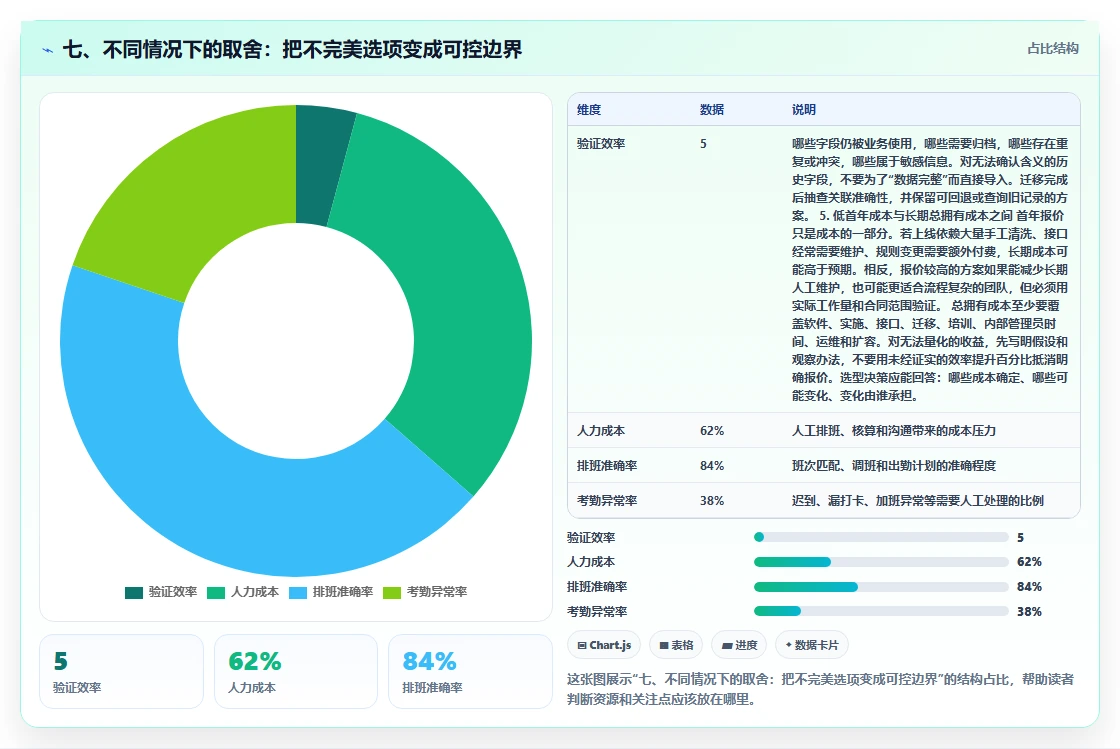Click the sparkle icon in 数据卡片 chip
The image size is (1120, 749).
coord(789,645)
